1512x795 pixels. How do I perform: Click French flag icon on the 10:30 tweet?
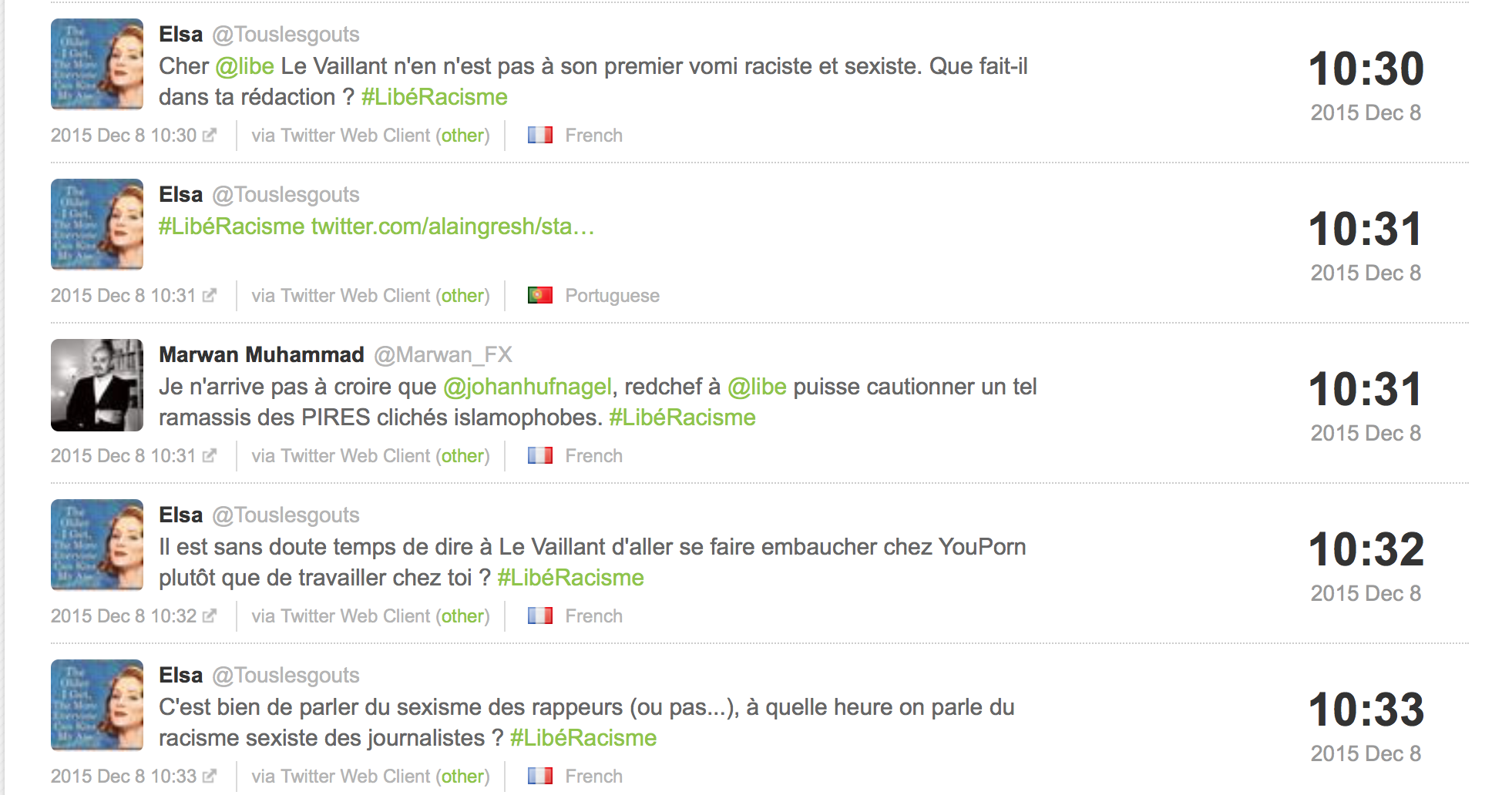tap(540, 135)
